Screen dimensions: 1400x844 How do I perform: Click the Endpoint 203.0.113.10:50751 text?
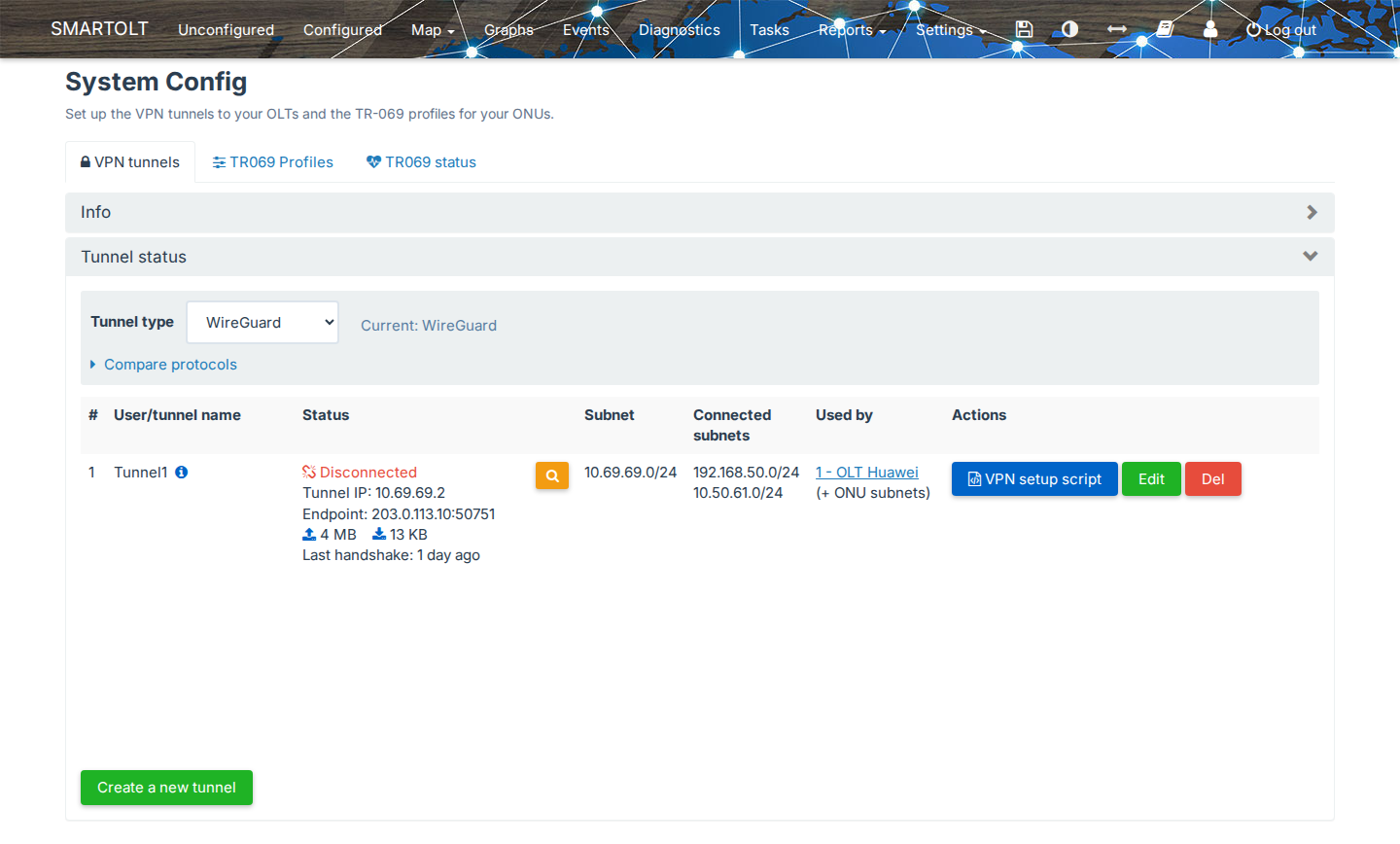[399, 514]
